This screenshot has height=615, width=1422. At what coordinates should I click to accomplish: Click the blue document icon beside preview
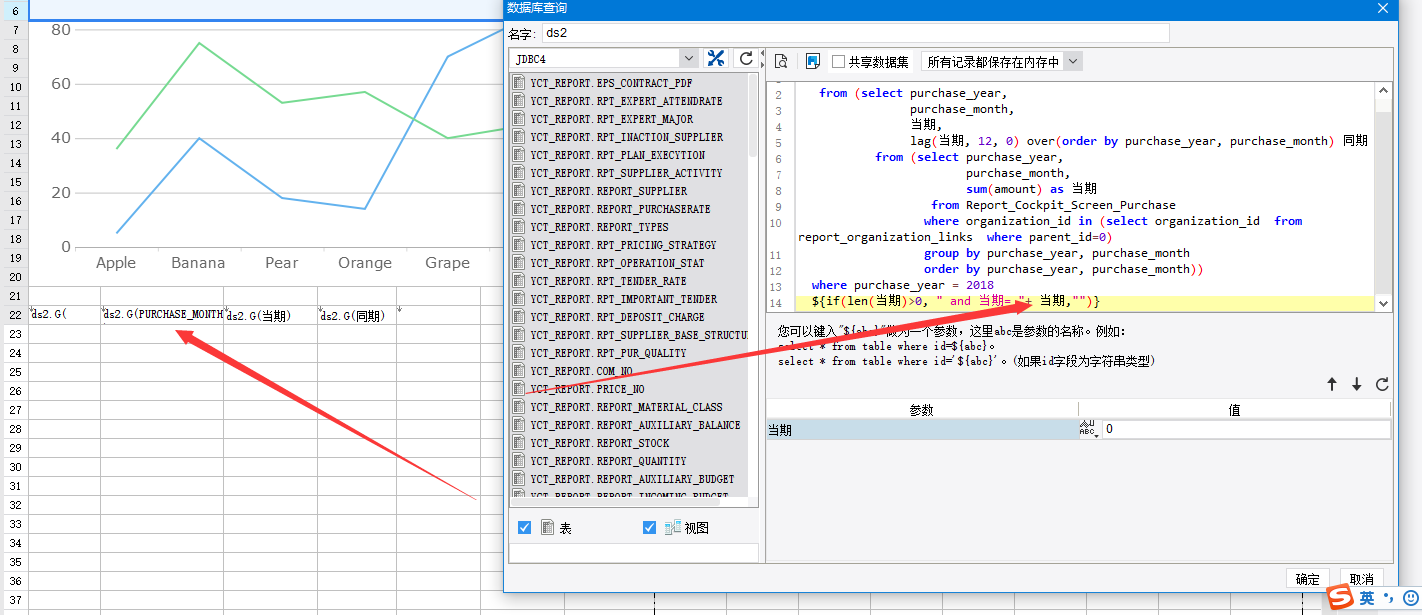pyautogui.click(x=813, y=62)
